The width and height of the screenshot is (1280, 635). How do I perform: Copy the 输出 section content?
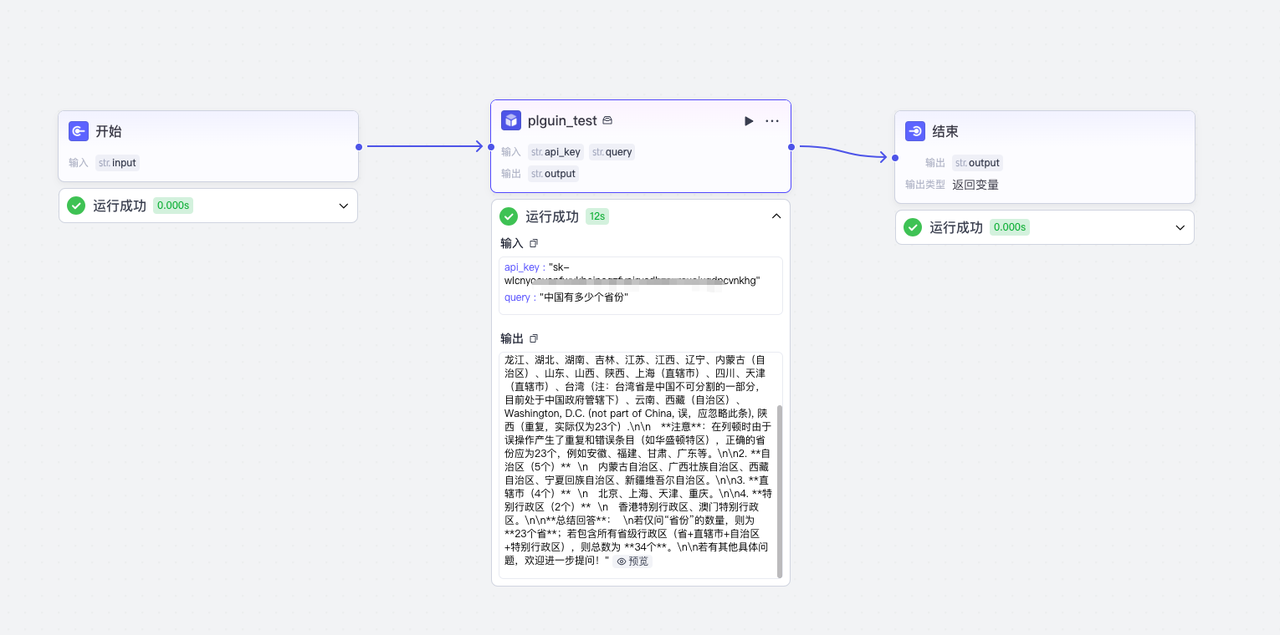pyautogui.click(x=533, y=338)
